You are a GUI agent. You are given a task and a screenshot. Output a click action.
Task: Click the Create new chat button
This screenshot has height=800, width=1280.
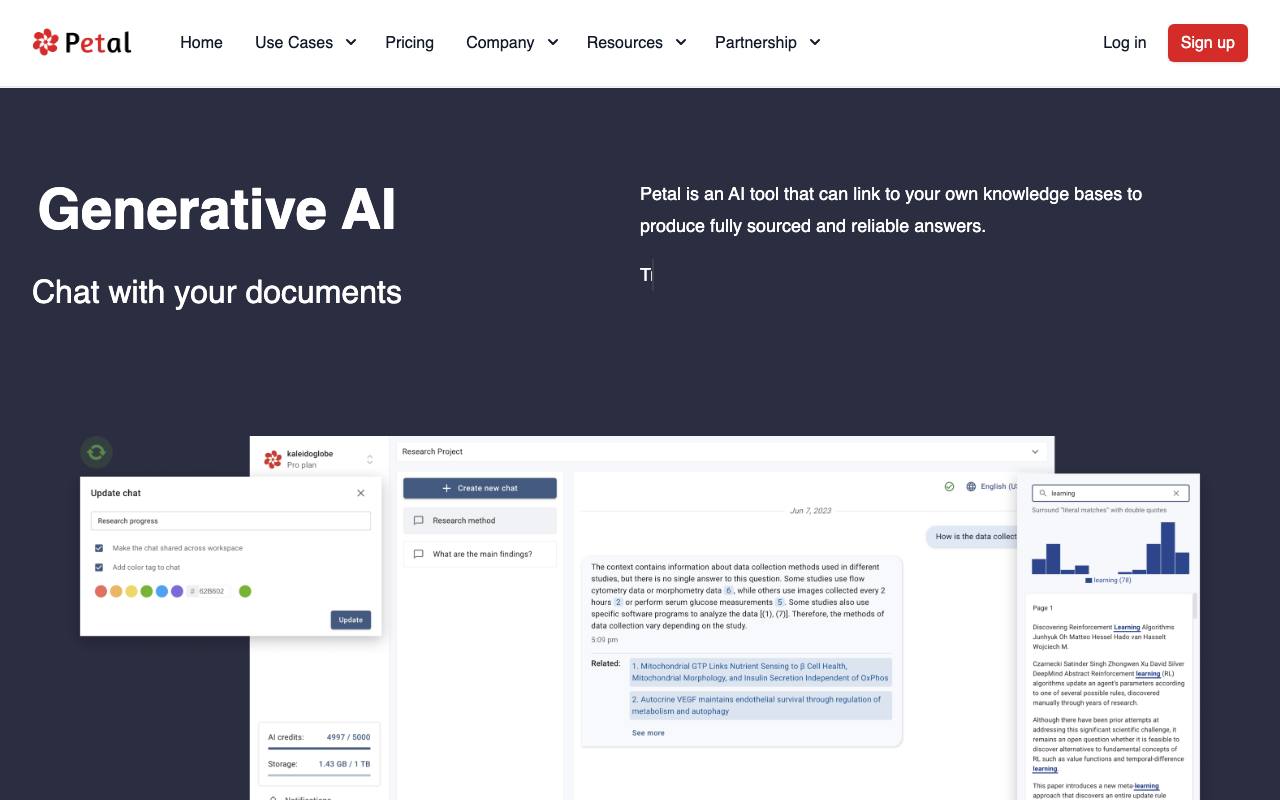click(x=480, y=488)
